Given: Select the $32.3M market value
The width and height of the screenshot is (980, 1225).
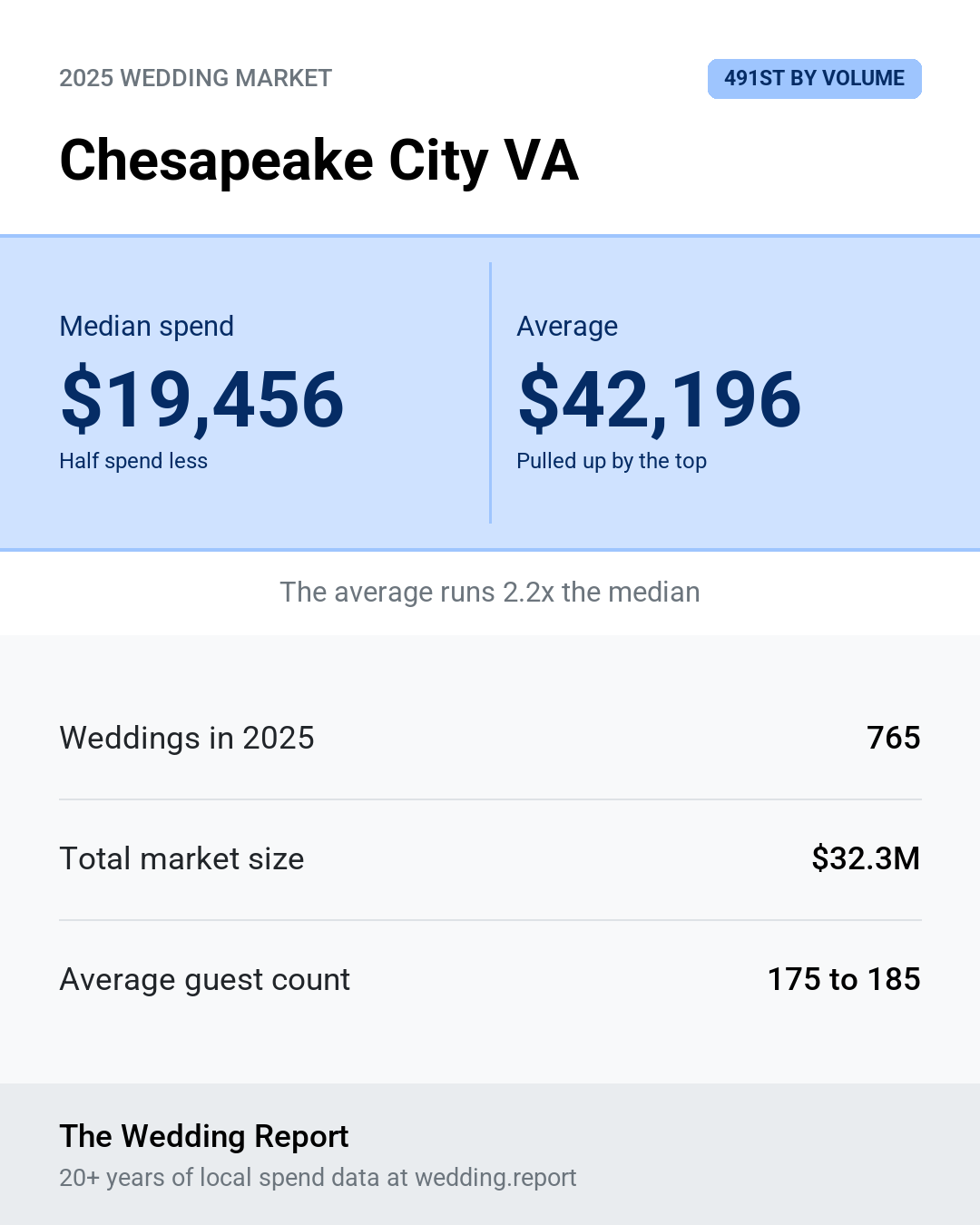Looking at the screenshot, I should (x=866, y=858).
